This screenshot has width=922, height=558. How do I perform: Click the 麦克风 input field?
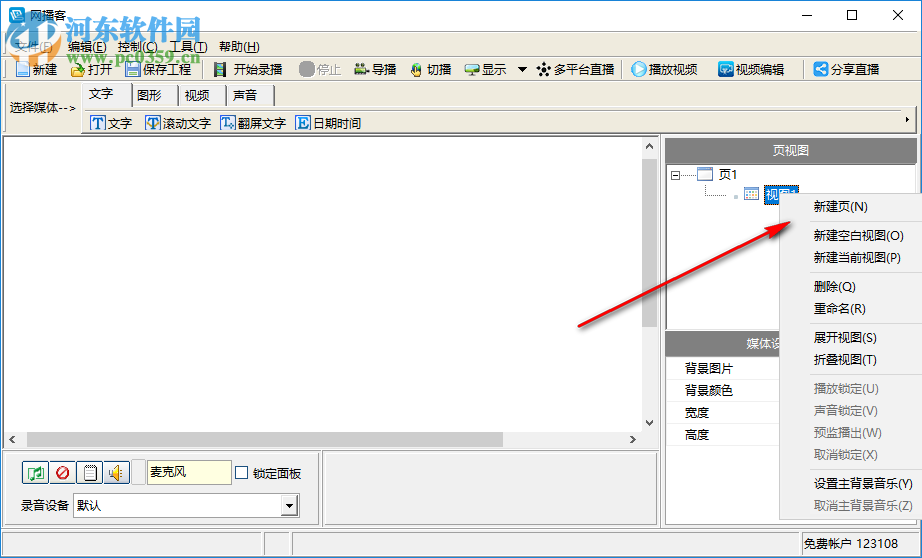[x=189, y=472]
